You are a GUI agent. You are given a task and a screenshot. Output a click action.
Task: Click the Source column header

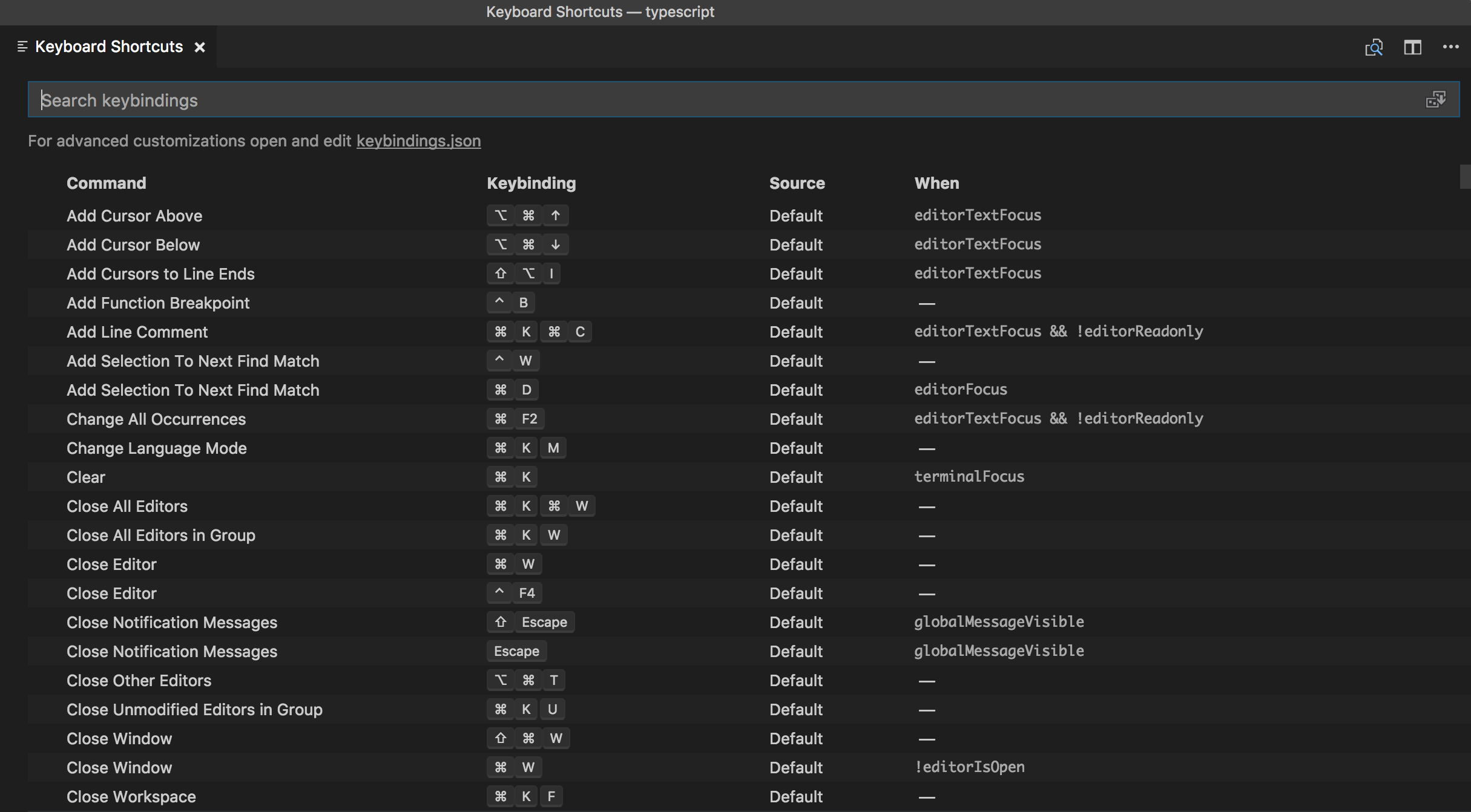point(797,183)
